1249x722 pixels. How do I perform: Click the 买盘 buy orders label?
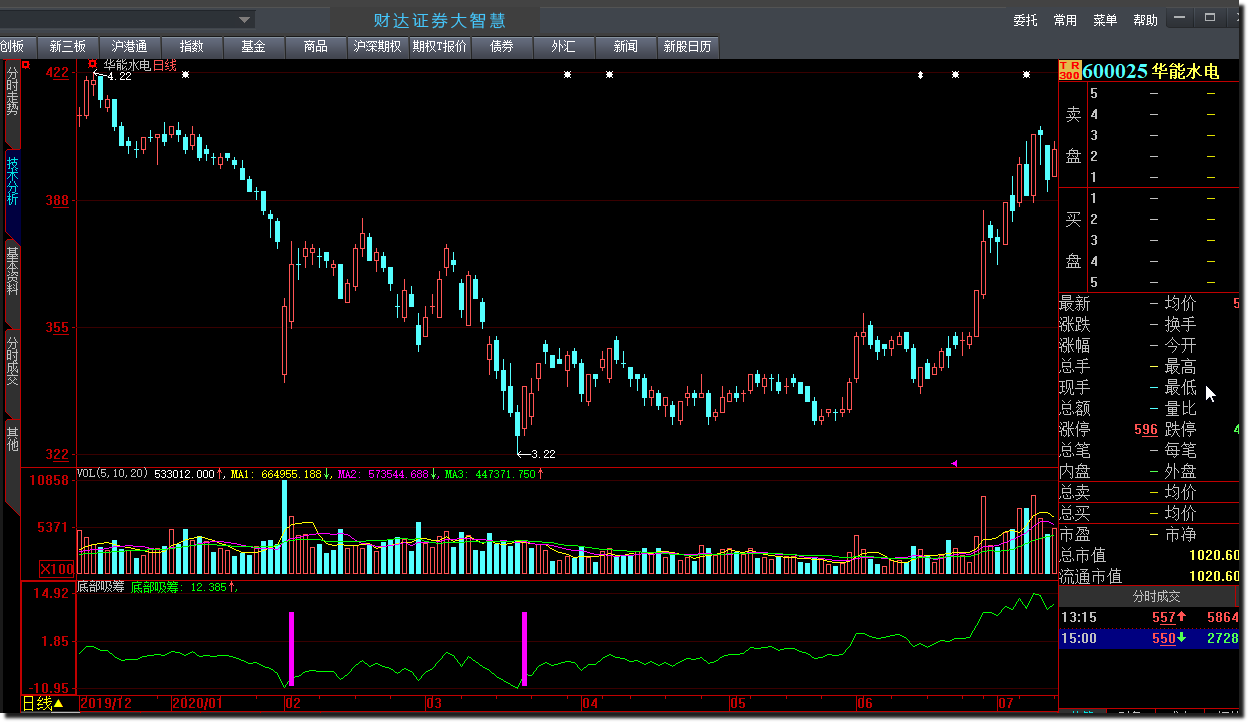click(x=1073, y=240)
